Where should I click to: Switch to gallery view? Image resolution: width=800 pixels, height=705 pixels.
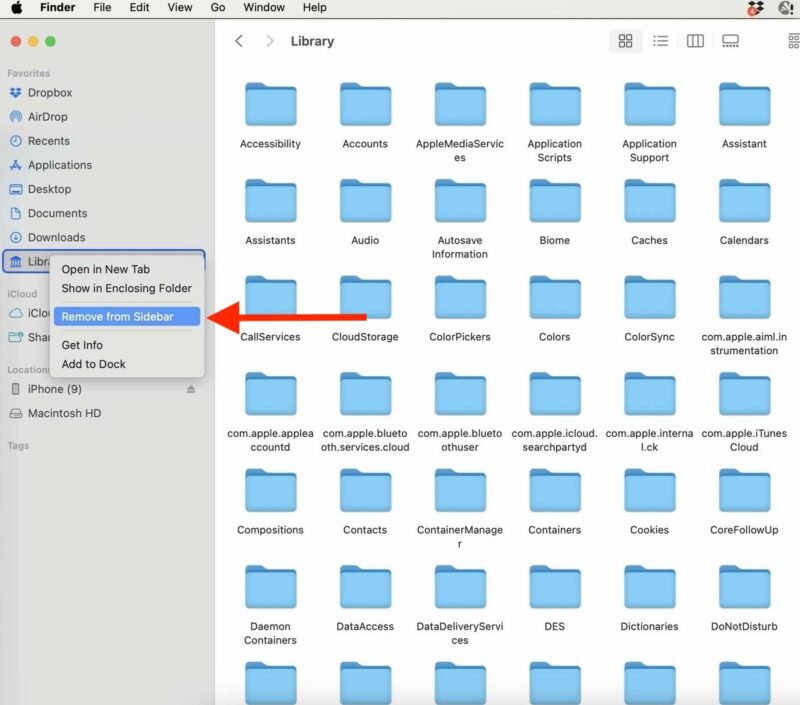click(730, 41)
